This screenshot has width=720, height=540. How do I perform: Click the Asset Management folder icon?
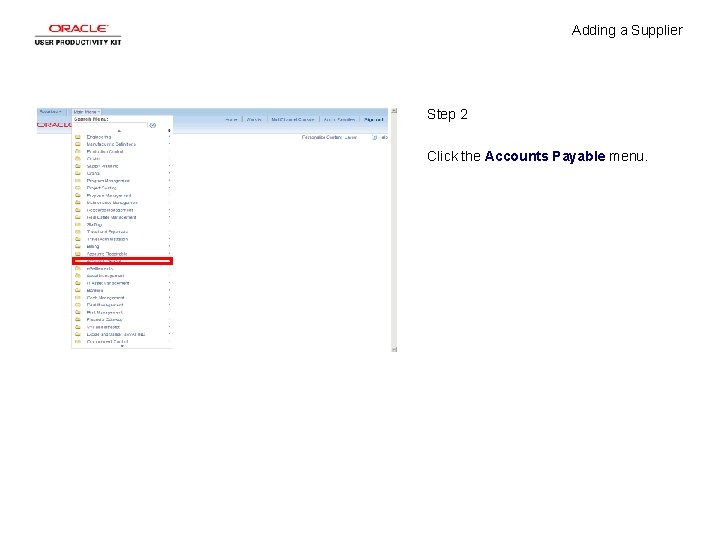(x=78, y=276)
